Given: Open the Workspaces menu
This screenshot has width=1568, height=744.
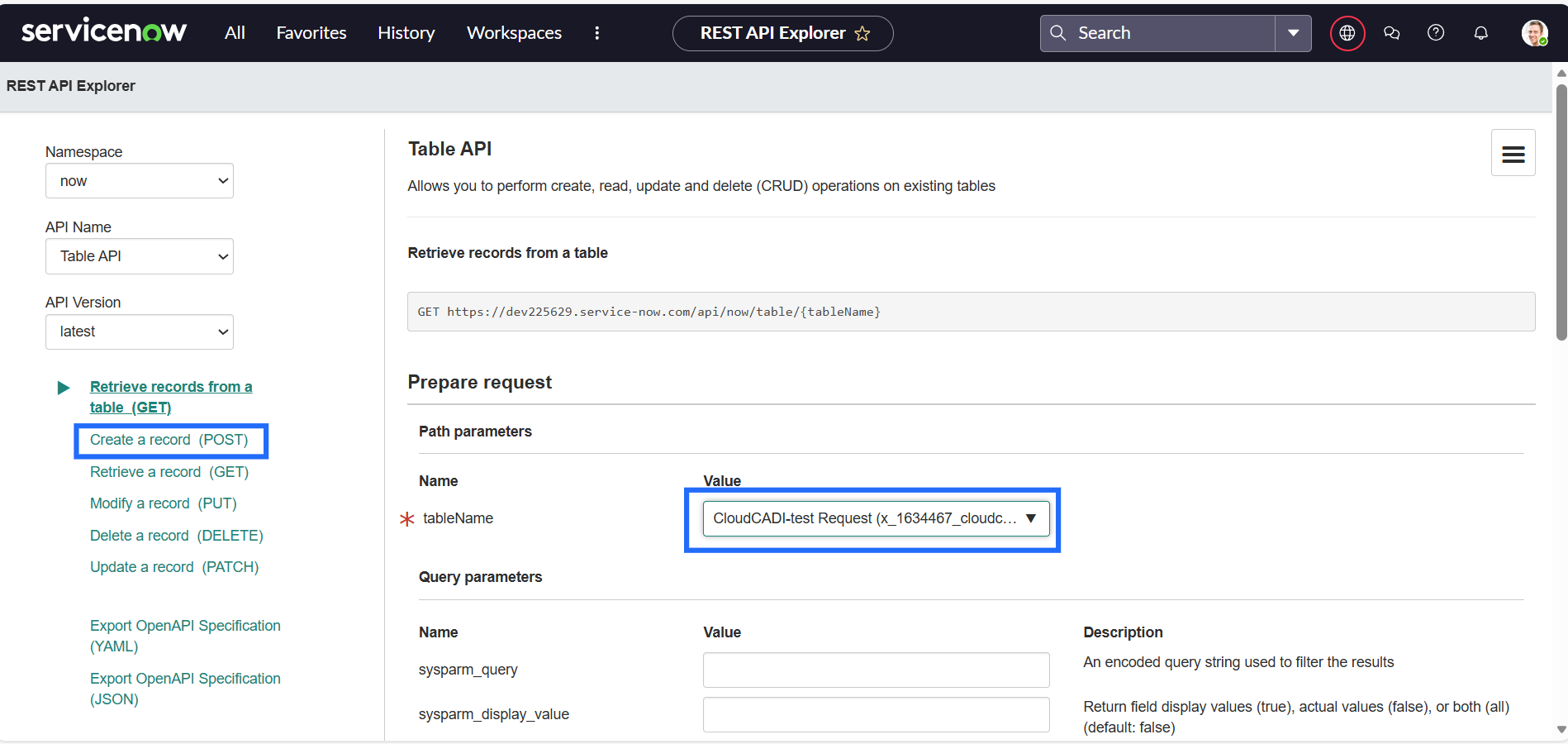Looking at the screenshot, I should (514, 33).
